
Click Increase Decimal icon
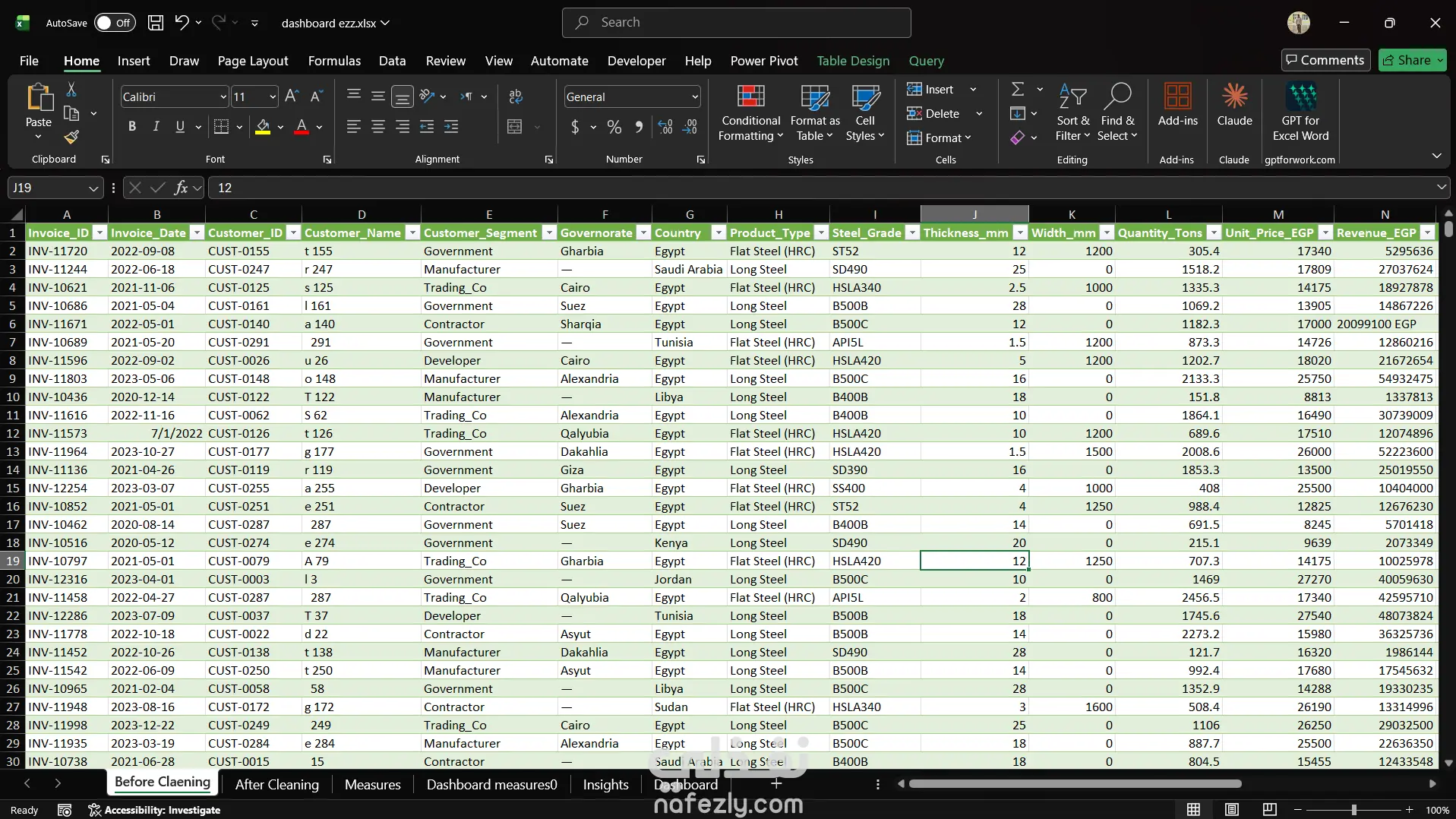pyautogui.click(x=665, y=127)
